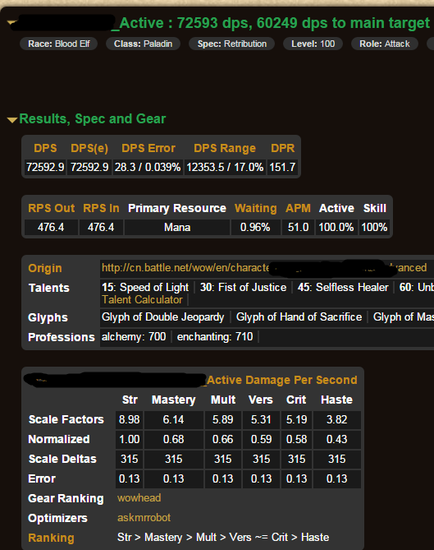The image size is (434, 550).
Task: Click the Active Damage Per Second title
Action: click(x=282, y=380)
